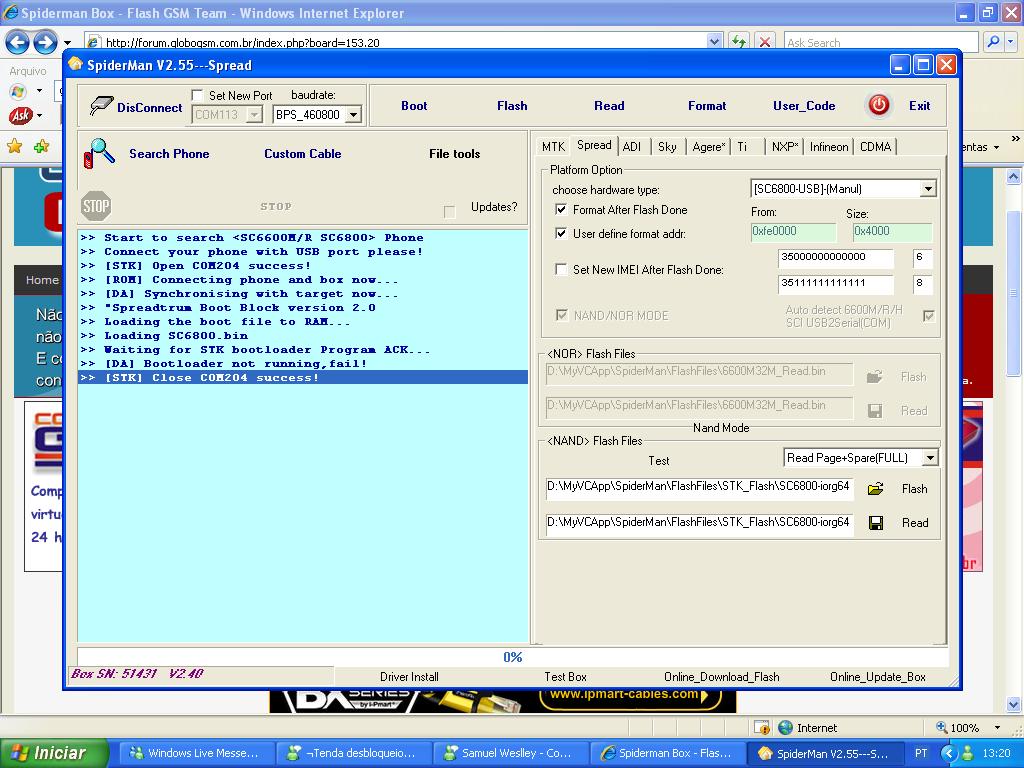Toggle the NAND/NOR MODE checkbox
Image resolution: width=1024 pixels, height=768 pixels.
(561, 315)
